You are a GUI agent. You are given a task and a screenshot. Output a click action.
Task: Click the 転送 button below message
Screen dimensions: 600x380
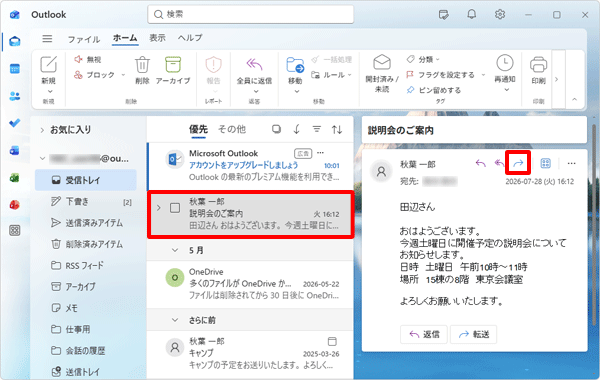pos(474,334)
